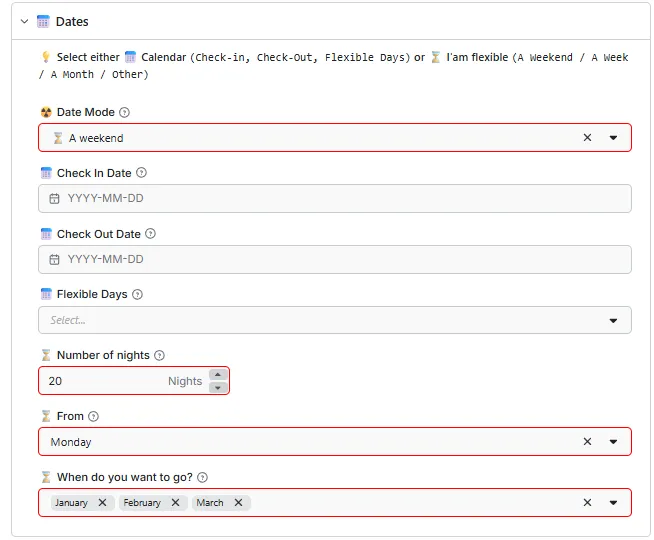
Task: Decrease the number of nights
Action: click(x=218, y=387)
